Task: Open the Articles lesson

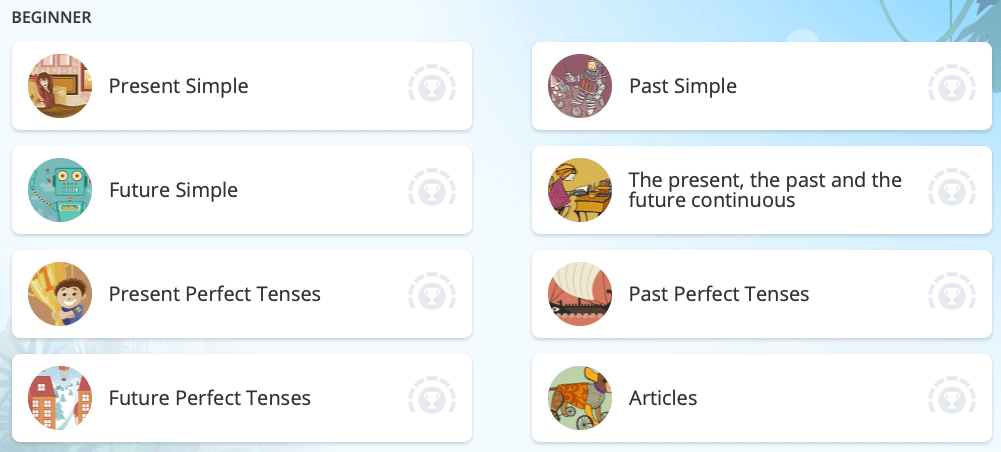Action: click(663, 398)
